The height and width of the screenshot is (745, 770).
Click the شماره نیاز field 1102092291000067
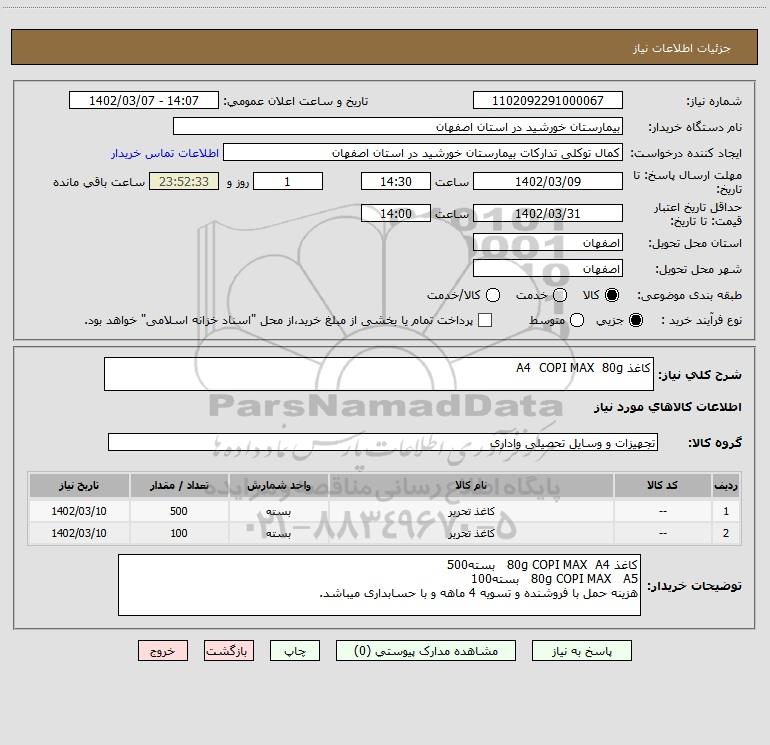click(x=548, y=101)
